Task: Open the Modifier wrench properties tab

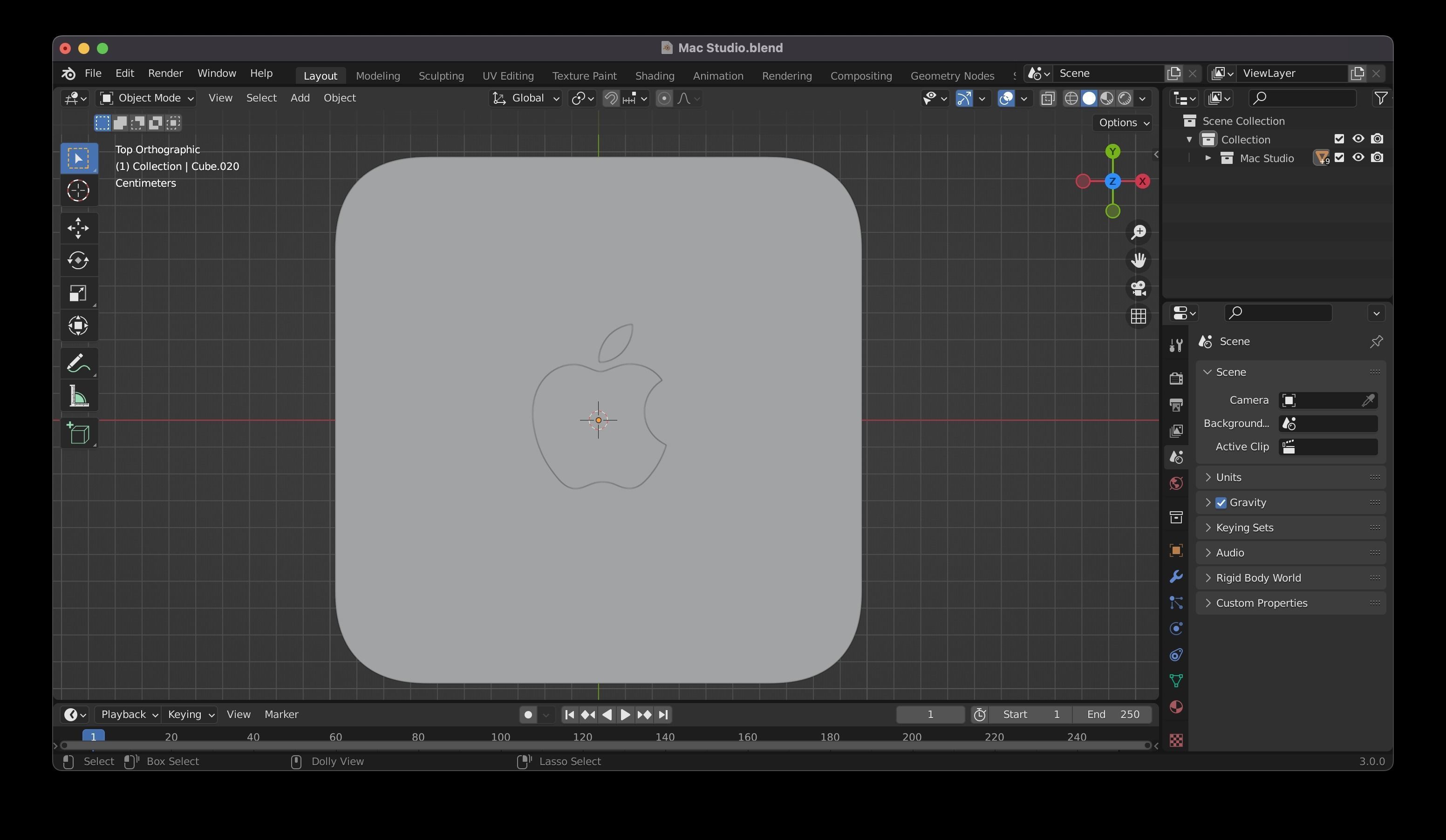Action: click(x=1176, y=576)
